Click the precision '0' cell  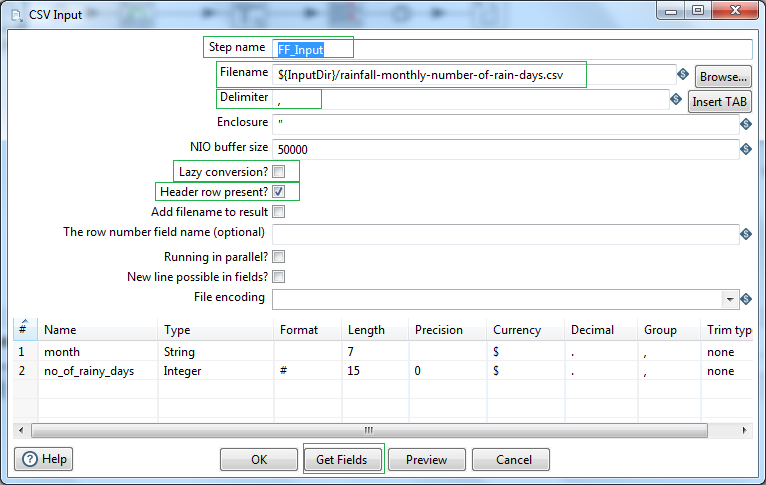coord(447,371)
